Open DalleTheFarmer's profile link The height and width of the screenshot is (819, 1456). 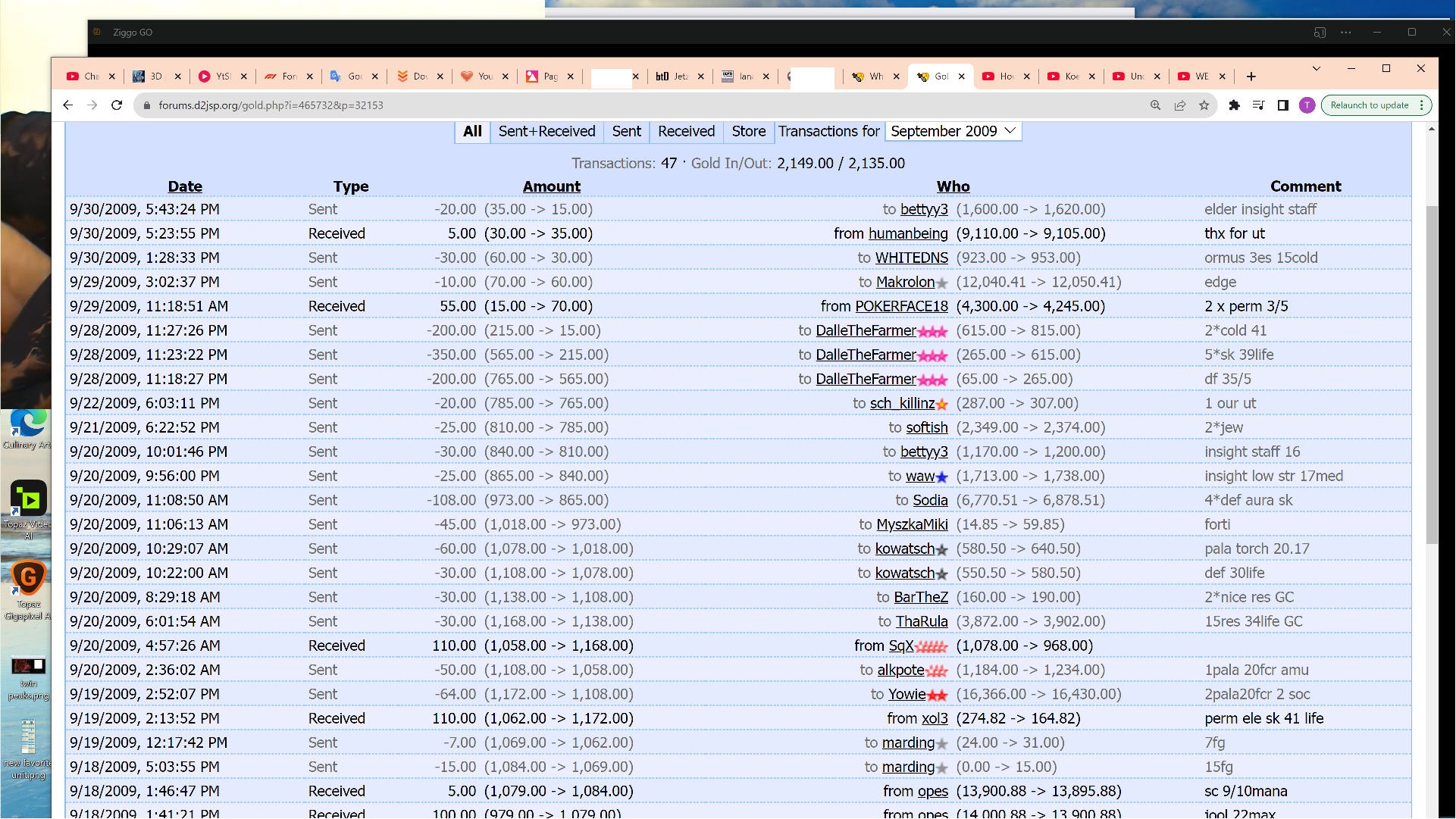(865, 330)
